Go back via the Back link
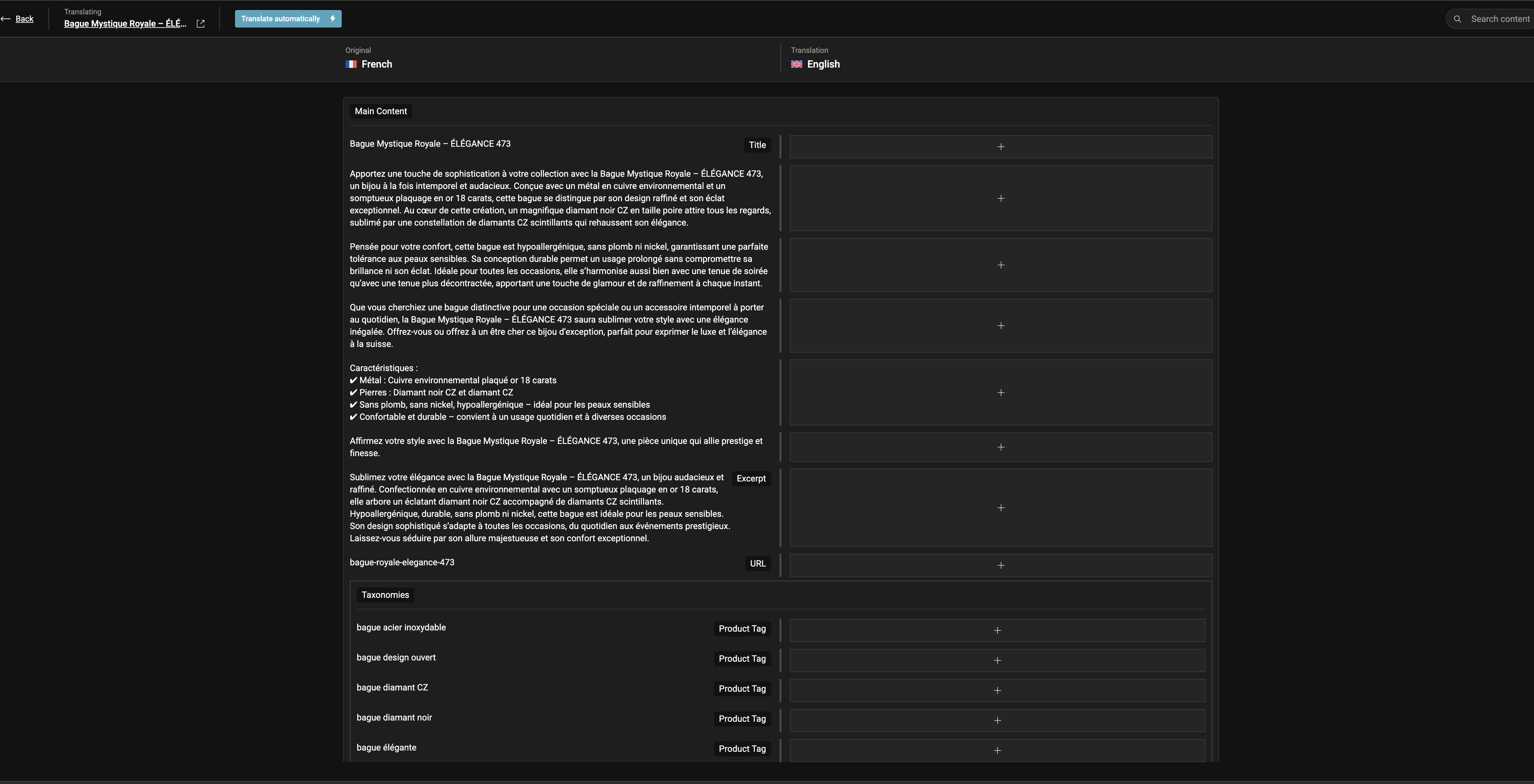This screenshot has width=1534, height=784. pyautogui.click(x=24, y=19)
